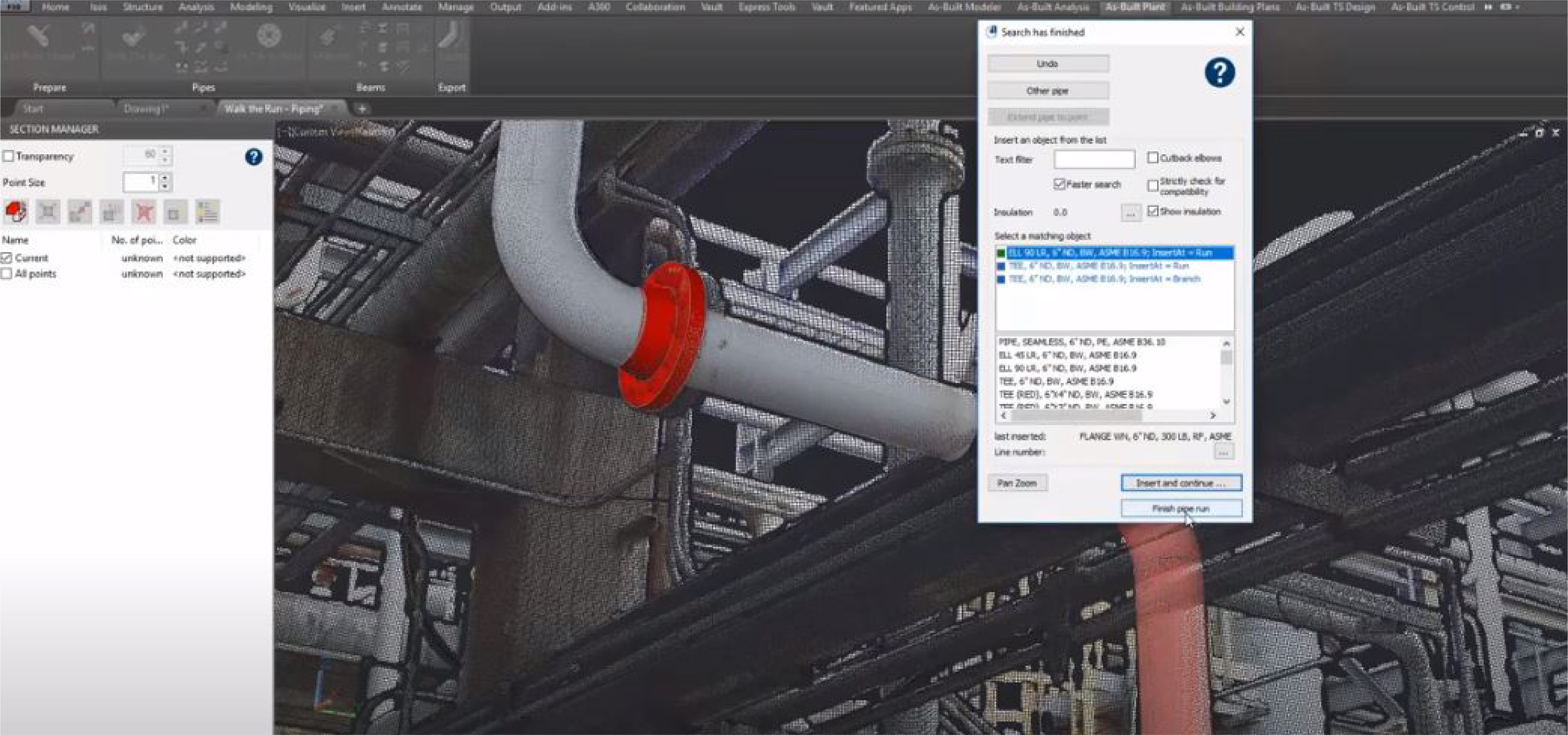Click the viewport label controls in the 3D view

[336, 131]
